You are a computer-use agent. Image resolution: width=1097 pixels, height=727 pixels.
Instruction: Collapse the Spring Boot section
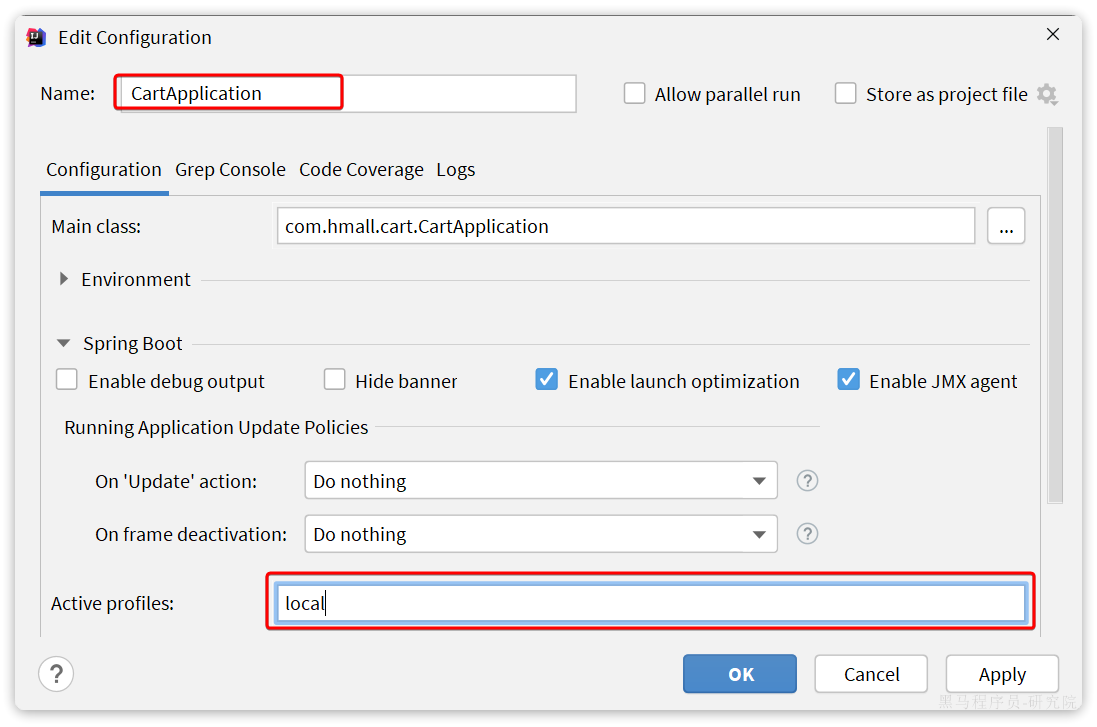click(64, 344)
